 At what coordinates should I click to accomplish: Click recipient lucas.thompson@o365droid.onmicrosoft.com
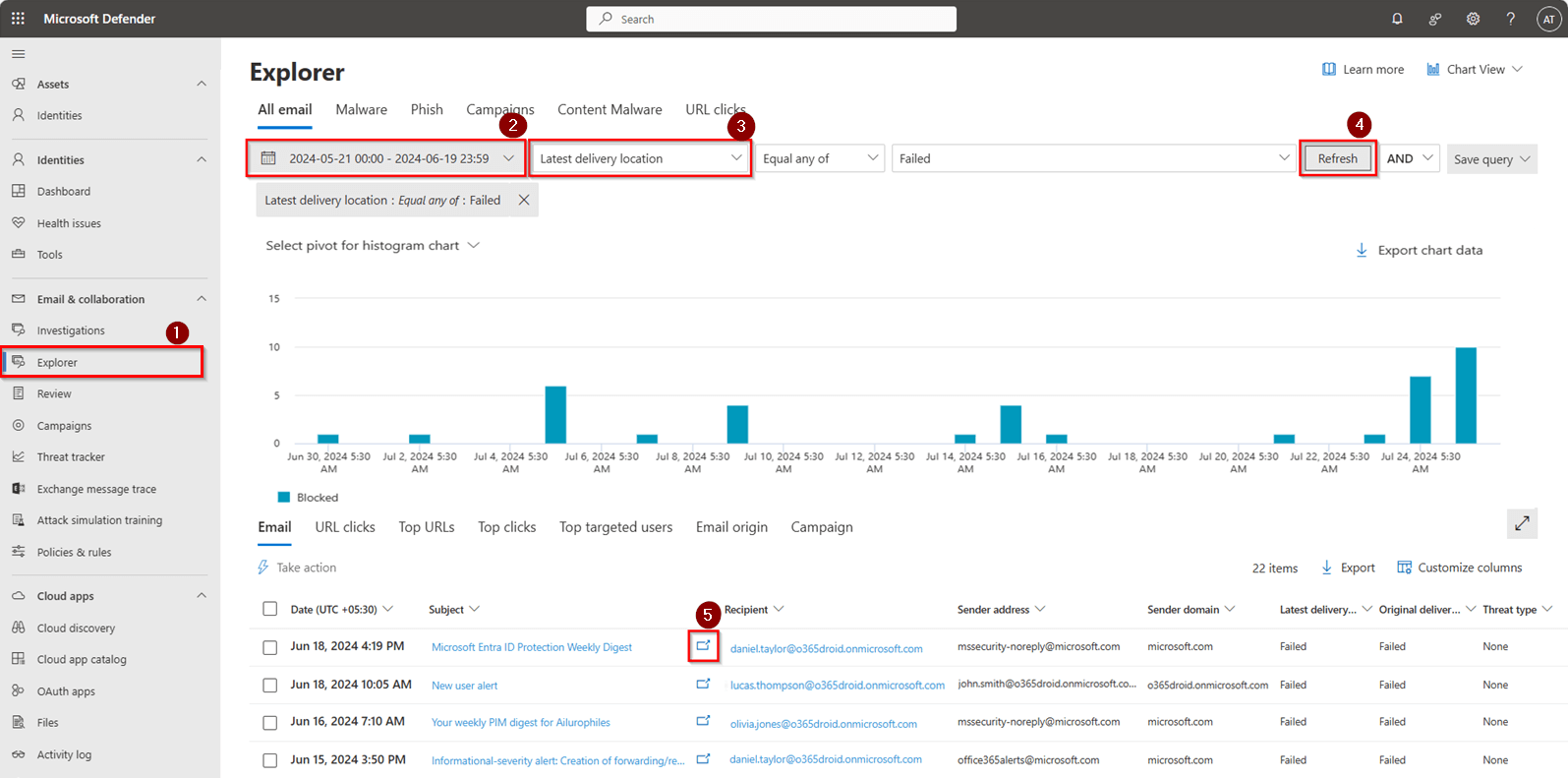coord(838,686)
